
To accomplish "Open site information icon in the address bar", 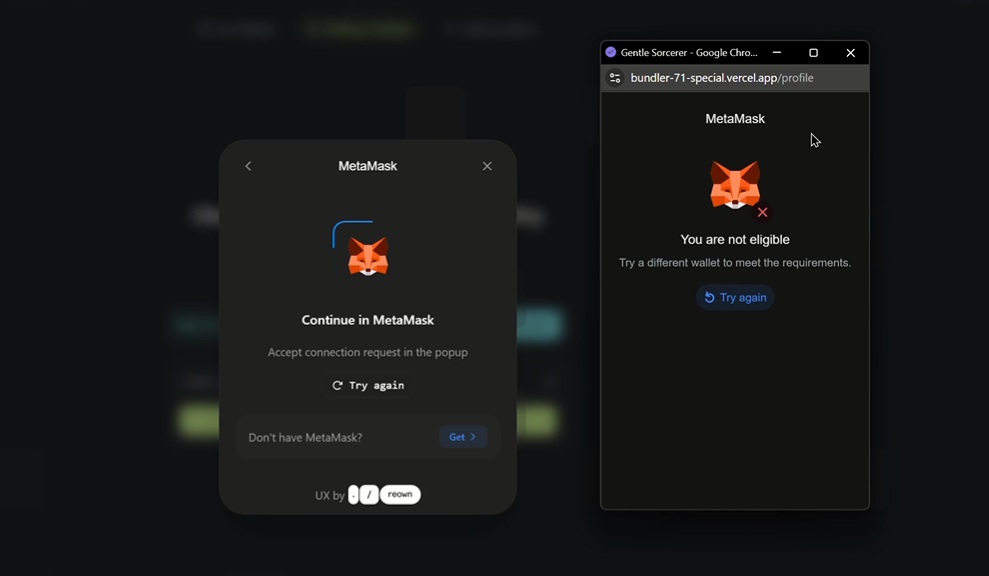I will pyautogui.click(x=615, y=78).
